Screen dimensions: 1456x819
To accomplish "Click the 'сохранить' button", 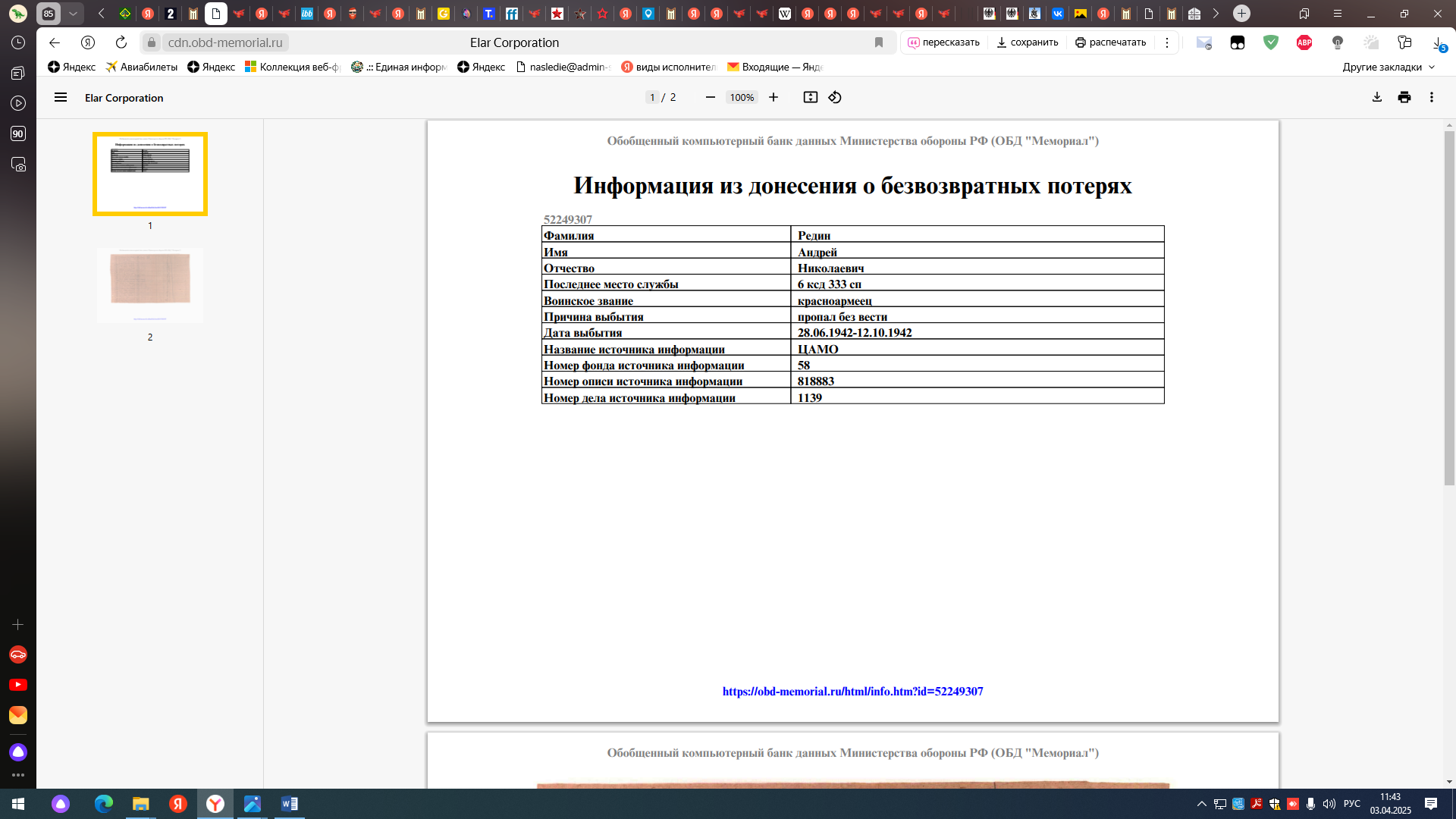I will (x=1028, y=42).
